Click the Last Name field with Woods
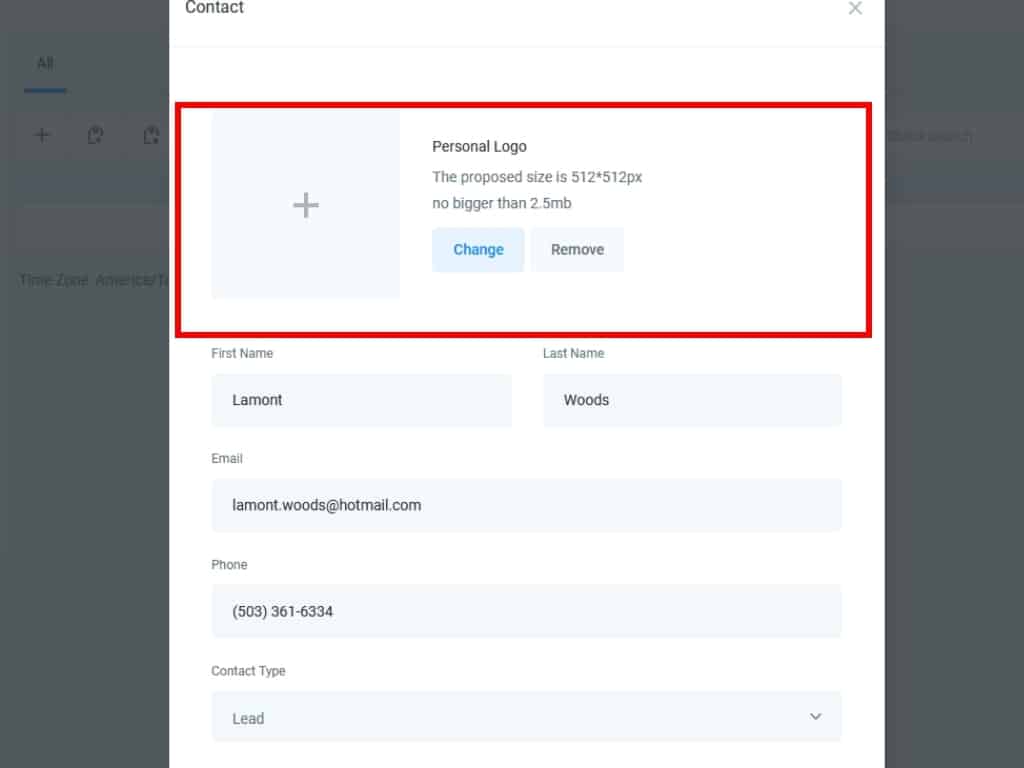The image size is (1024, 768). [692, 400]
